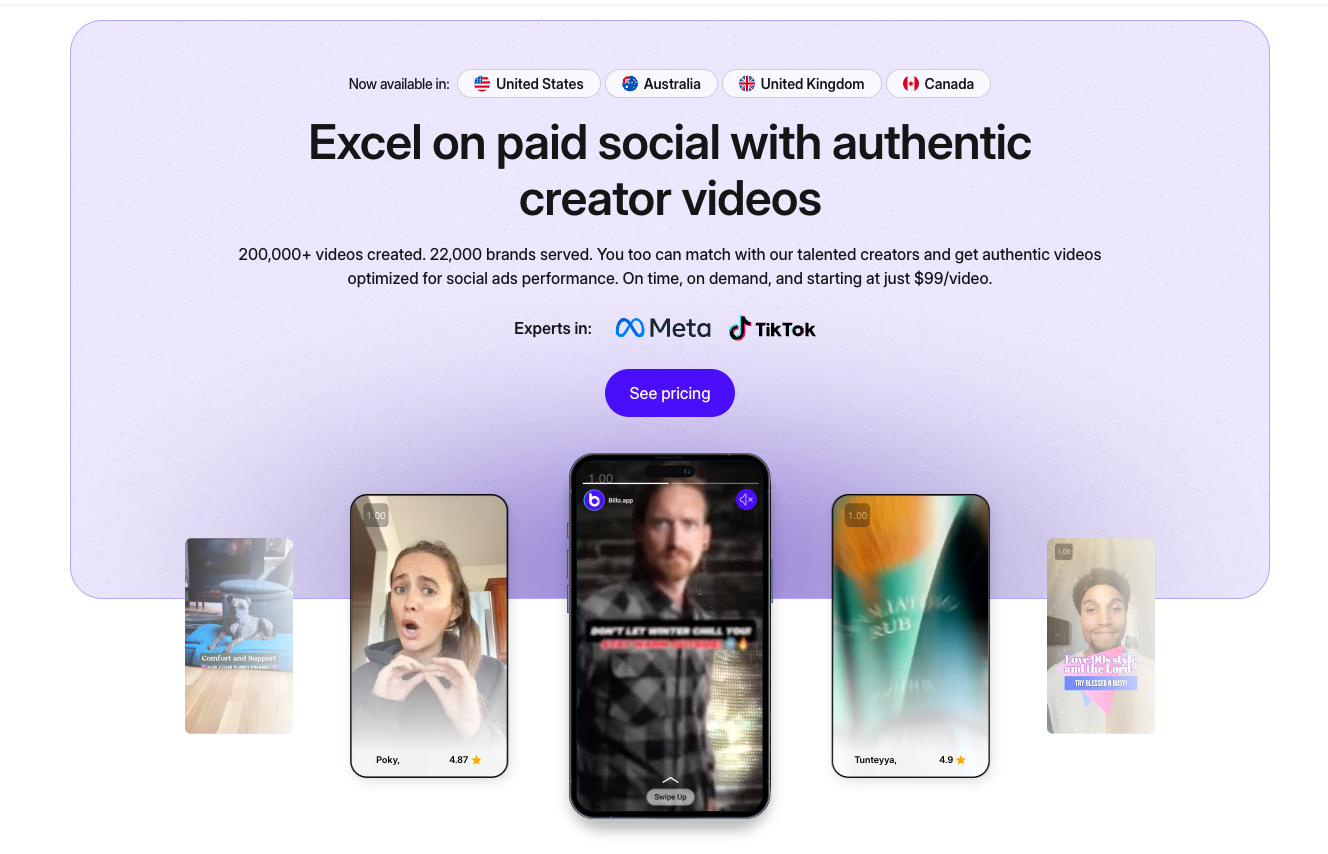Choose the Canada region pill
Screen dimensions: 1328x854
(938, 84)
